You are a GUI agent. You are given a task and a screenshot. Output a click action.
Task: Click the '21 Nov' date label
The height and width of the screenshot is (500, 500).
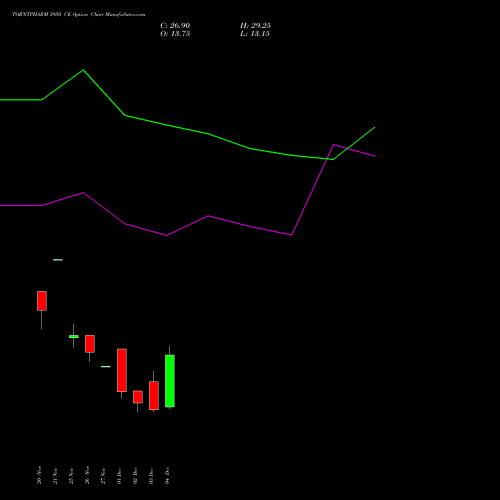[55, 475]
